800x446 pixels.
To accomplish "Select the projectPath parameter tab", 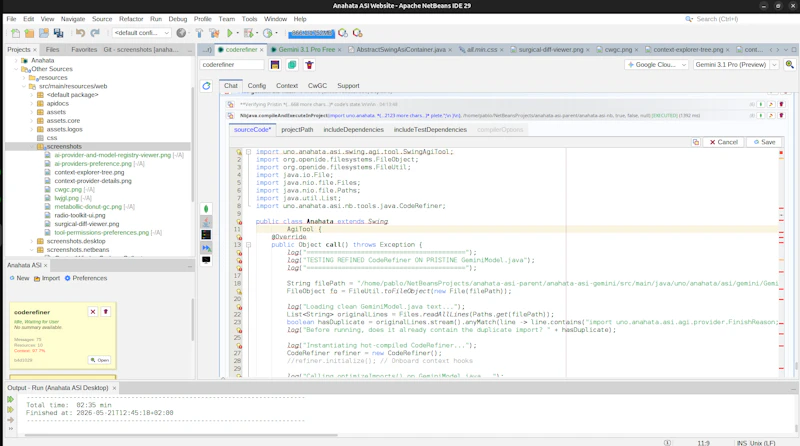I will coord(297,130).
